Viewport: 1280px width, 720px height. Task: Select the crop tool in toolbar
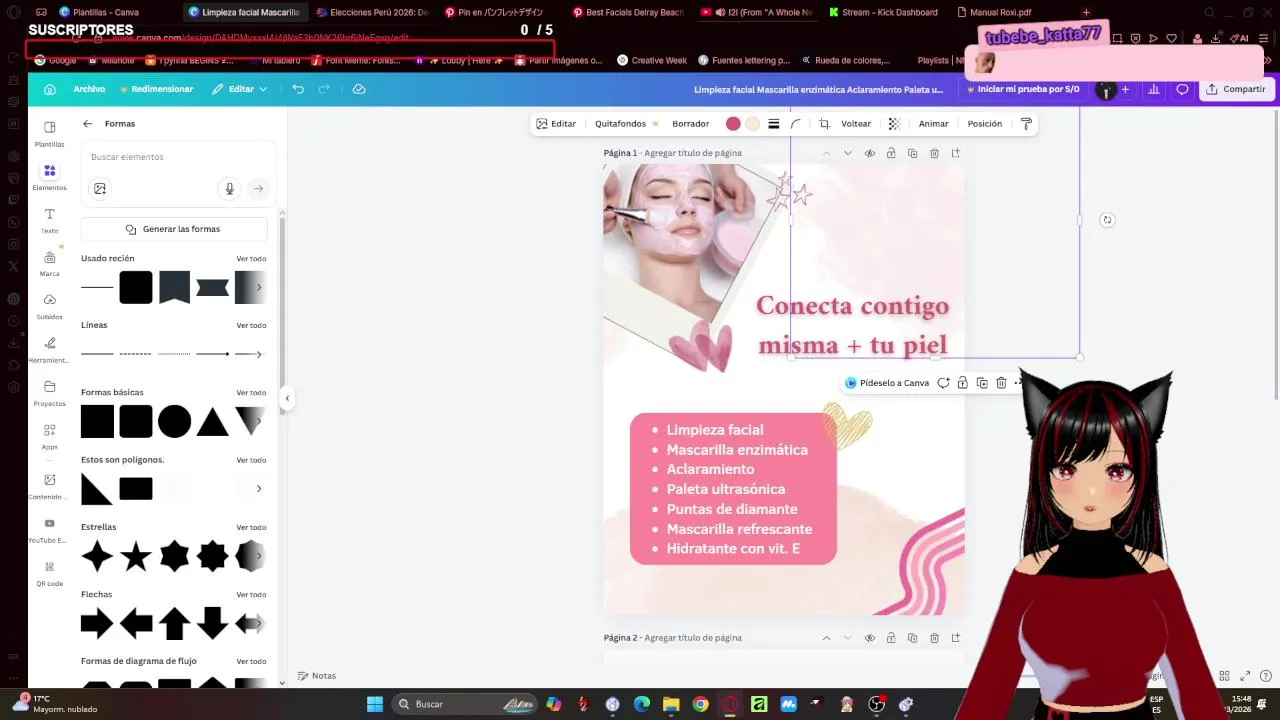824,124
